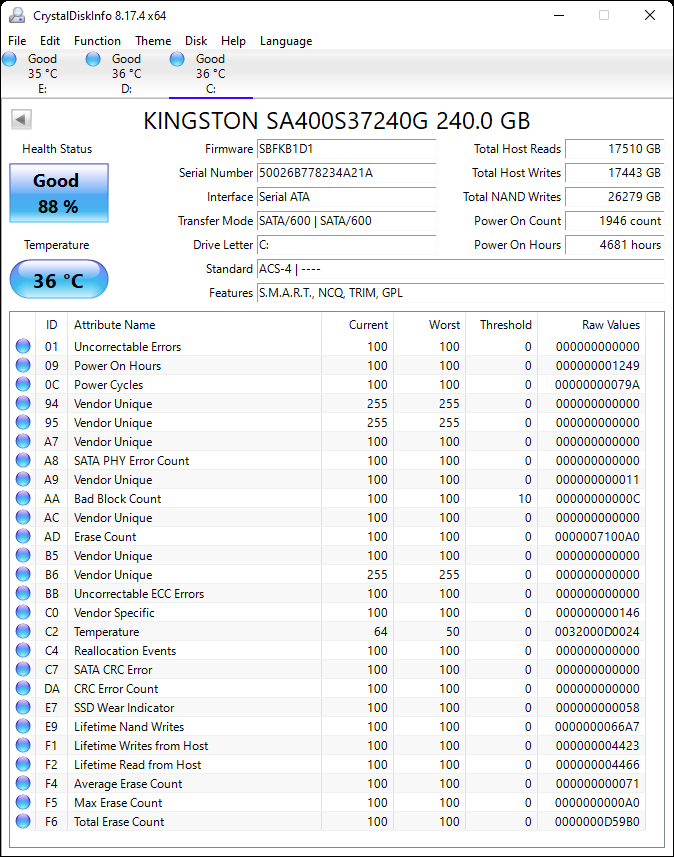Click status orb for Power Cycles row
The width and height of the screenshot is (674, 857).
(23, 384)
